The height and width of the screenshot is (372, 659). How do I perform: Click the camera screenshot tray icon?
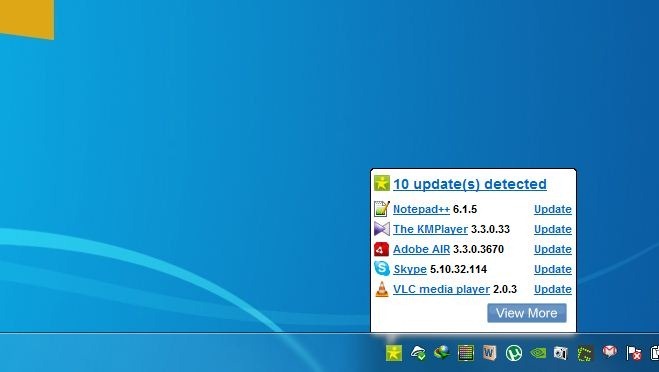pos(561,353)
